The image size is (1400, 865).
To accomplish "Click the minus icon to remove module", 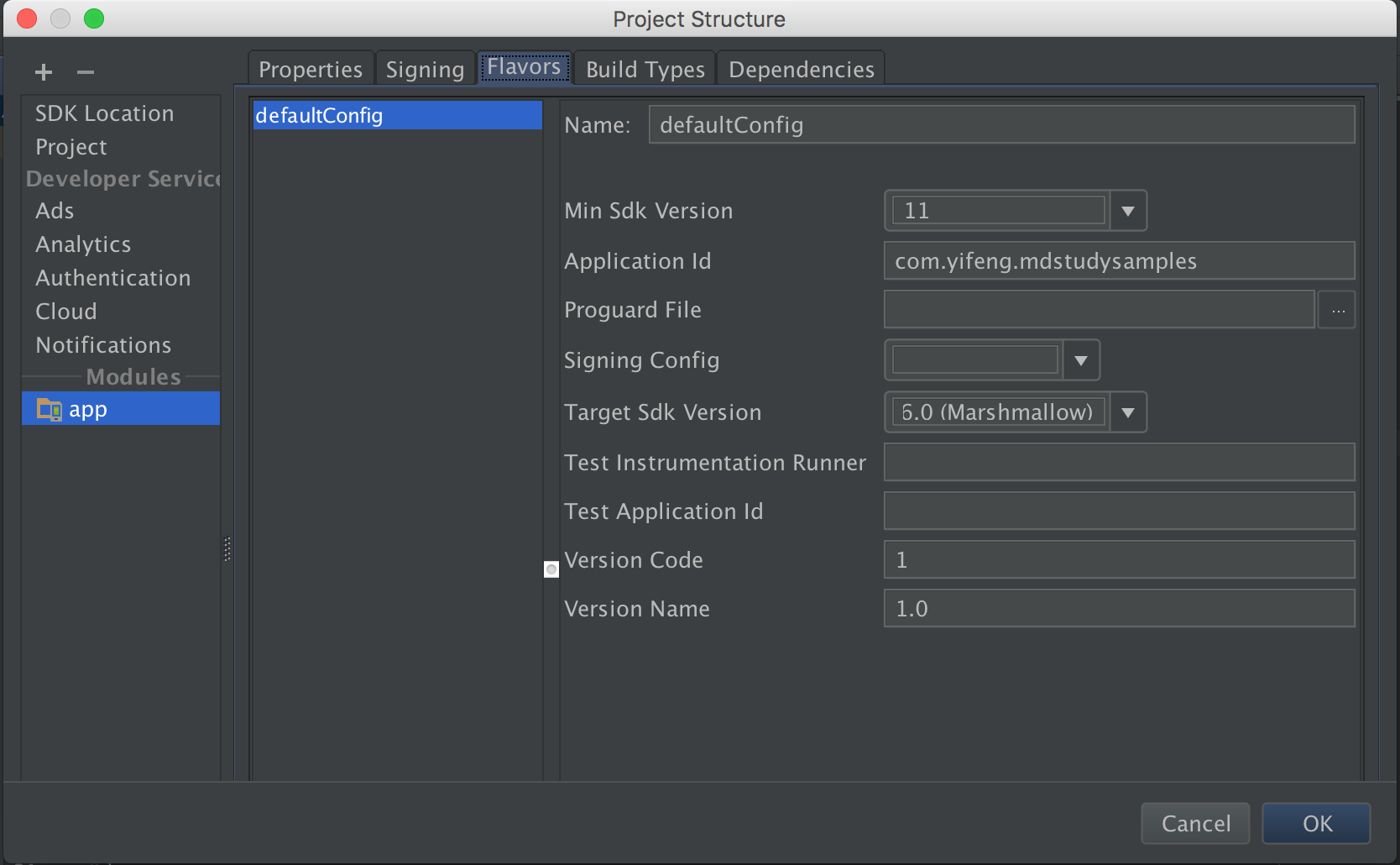I will tap(86, 72).
